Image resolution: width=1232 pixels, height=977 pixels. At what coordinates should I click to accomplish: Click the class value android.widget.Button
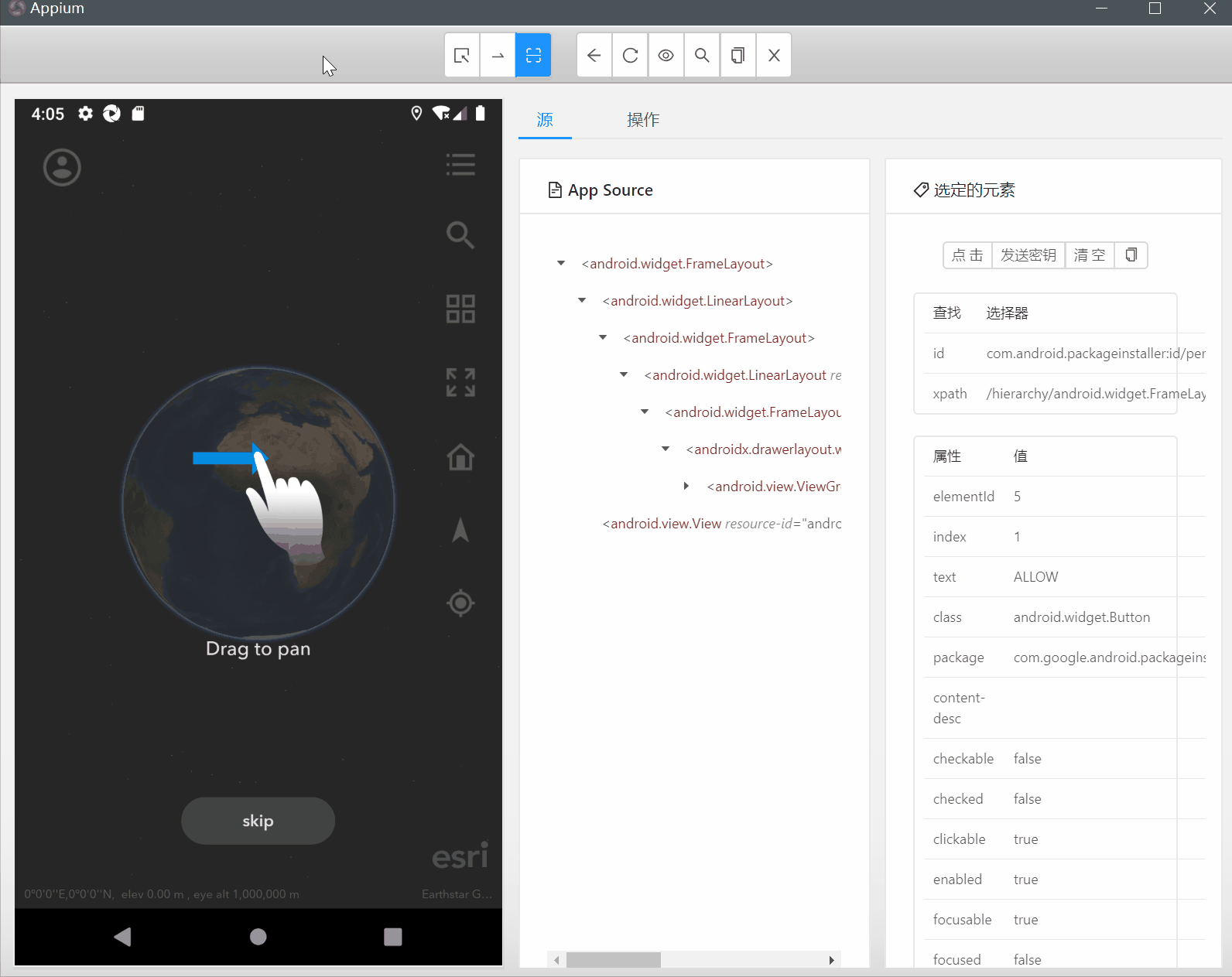pyautogui.click(x=1082, y=617)
